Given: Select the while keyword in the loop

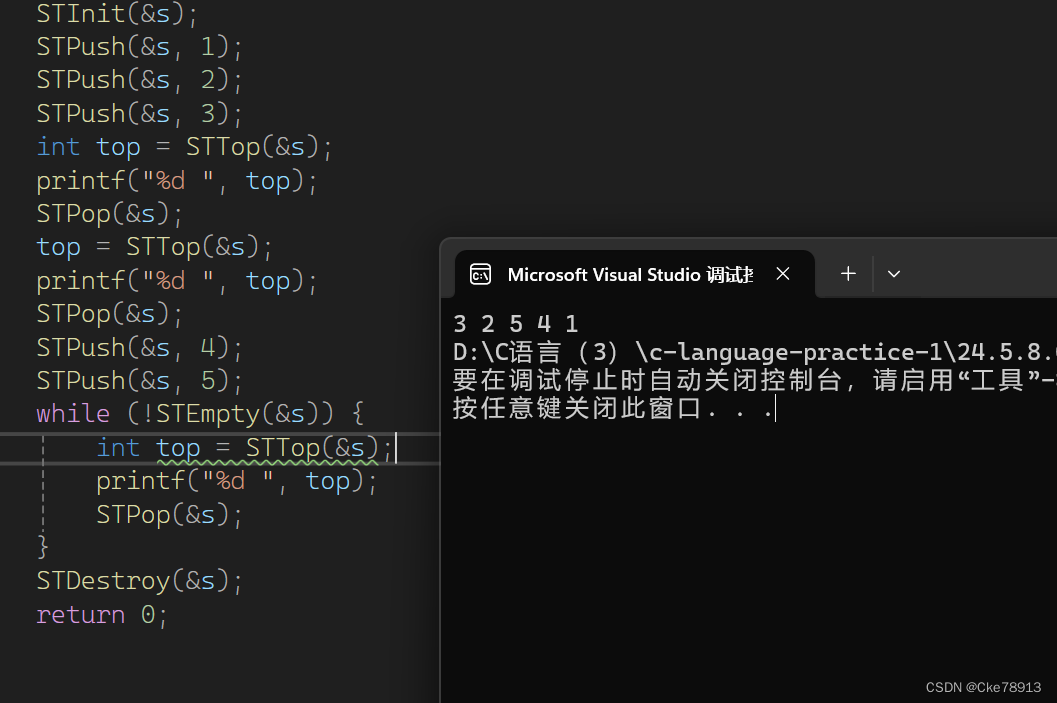Looking at the screenshot, I should click(x=72, y=413).
